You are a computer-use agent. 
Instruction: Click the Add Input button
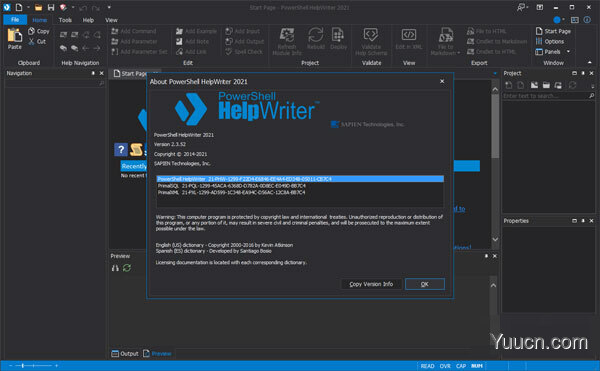(243, 31)
